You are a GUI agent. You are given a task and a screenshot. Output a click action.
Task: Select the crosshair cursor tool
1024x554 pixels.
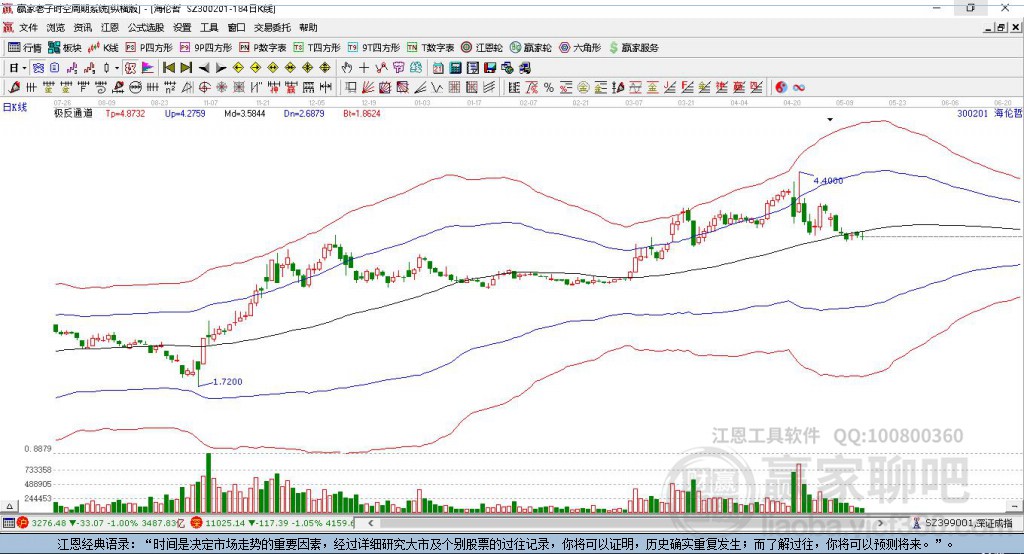pos(364,68)
